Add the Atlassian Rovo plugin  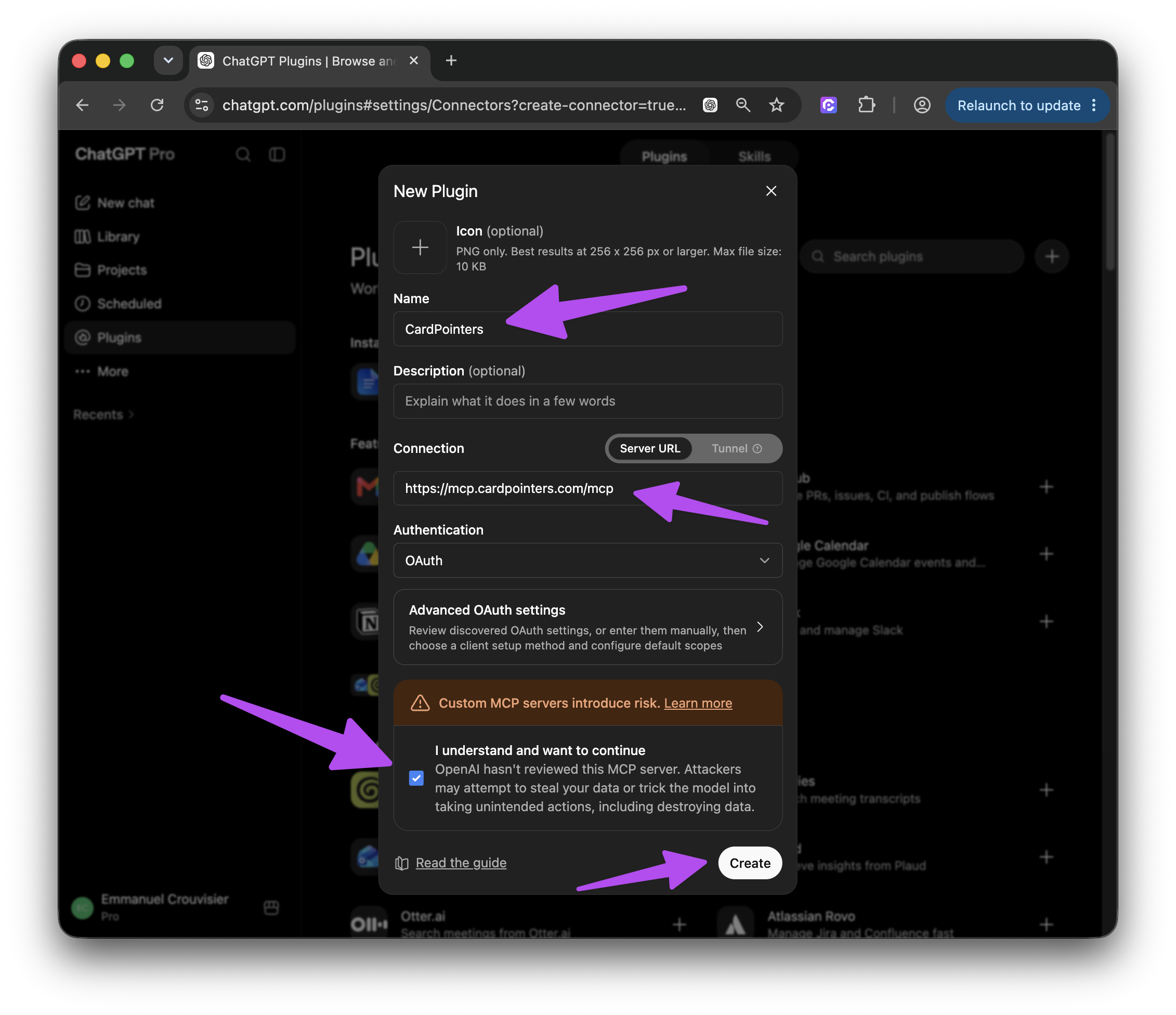[1046, 924]
